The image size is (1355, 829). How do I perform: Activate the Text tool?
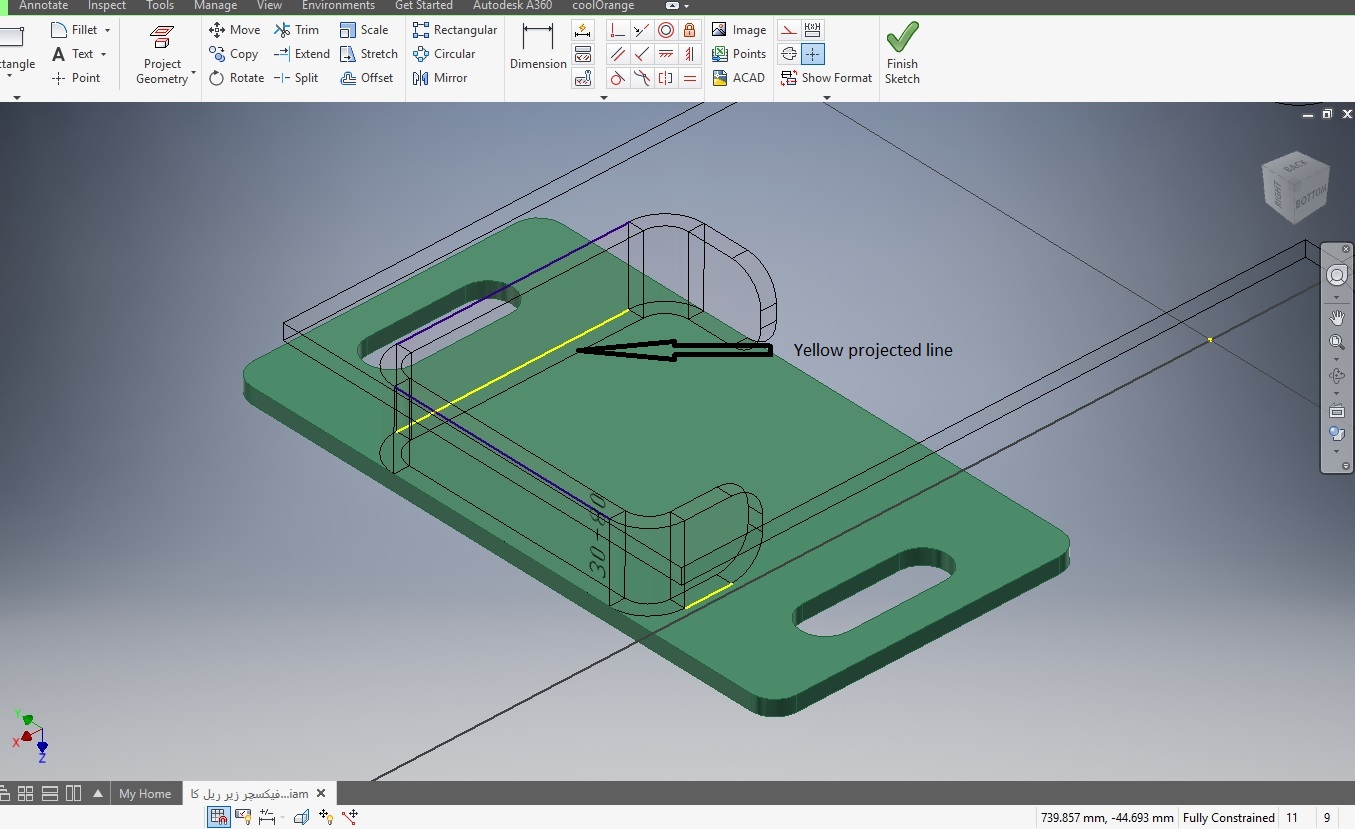coord(73,54)
